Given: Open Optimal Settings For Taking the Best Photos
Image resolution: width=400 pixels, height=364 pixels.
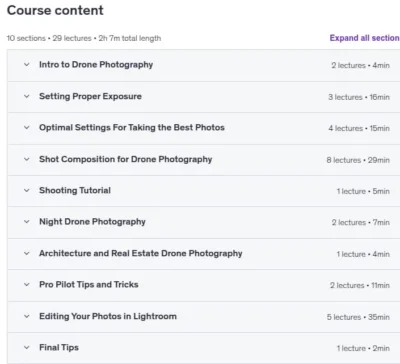Looking at the screenshot, I should click(132, 128).
